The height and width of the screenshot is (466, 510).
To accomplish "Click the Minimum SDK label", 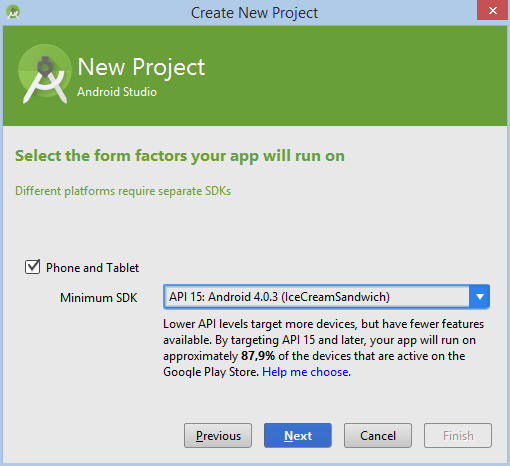I will tap(98, 298).
